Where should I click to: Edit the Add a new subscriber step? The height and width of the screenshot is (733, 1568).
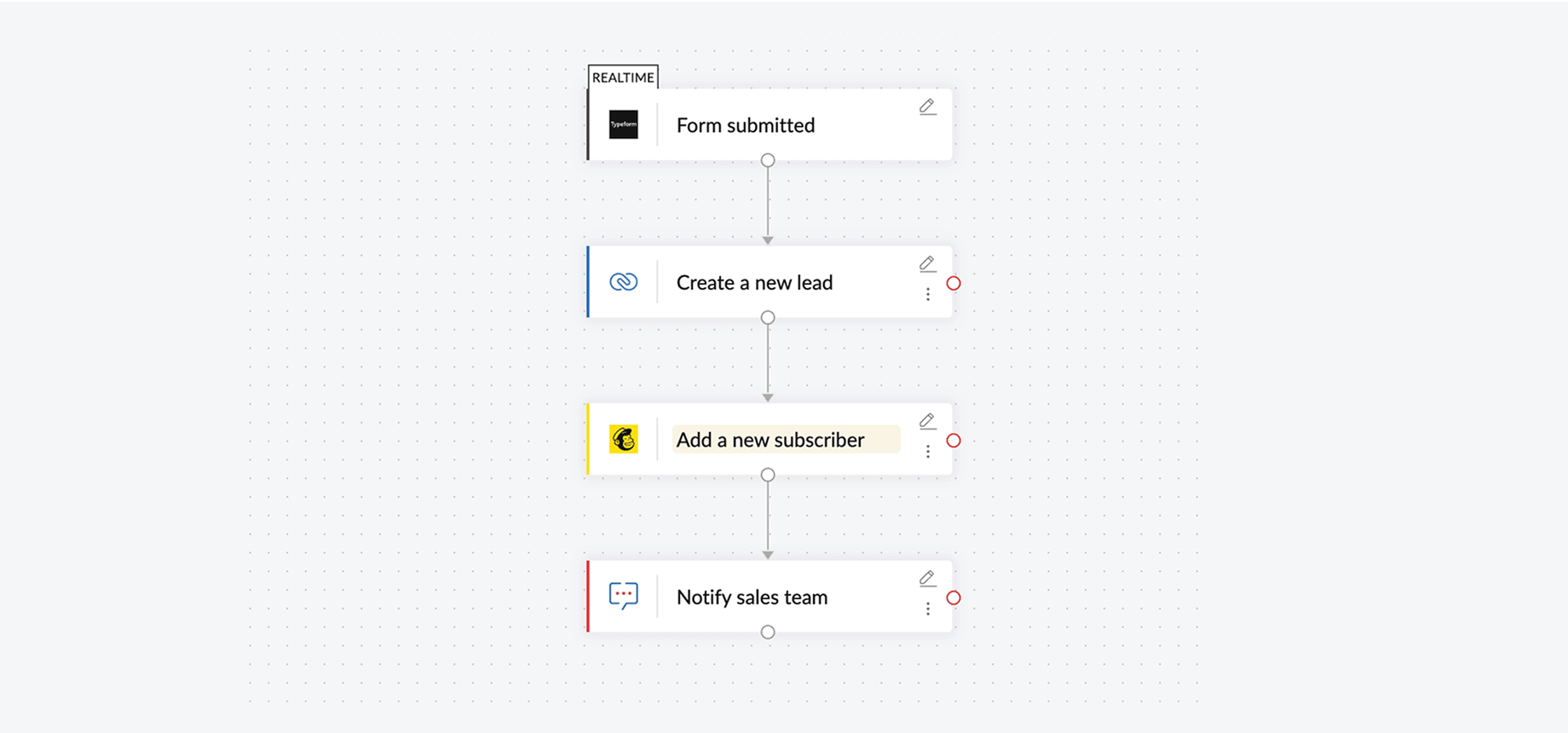(927, 421)
